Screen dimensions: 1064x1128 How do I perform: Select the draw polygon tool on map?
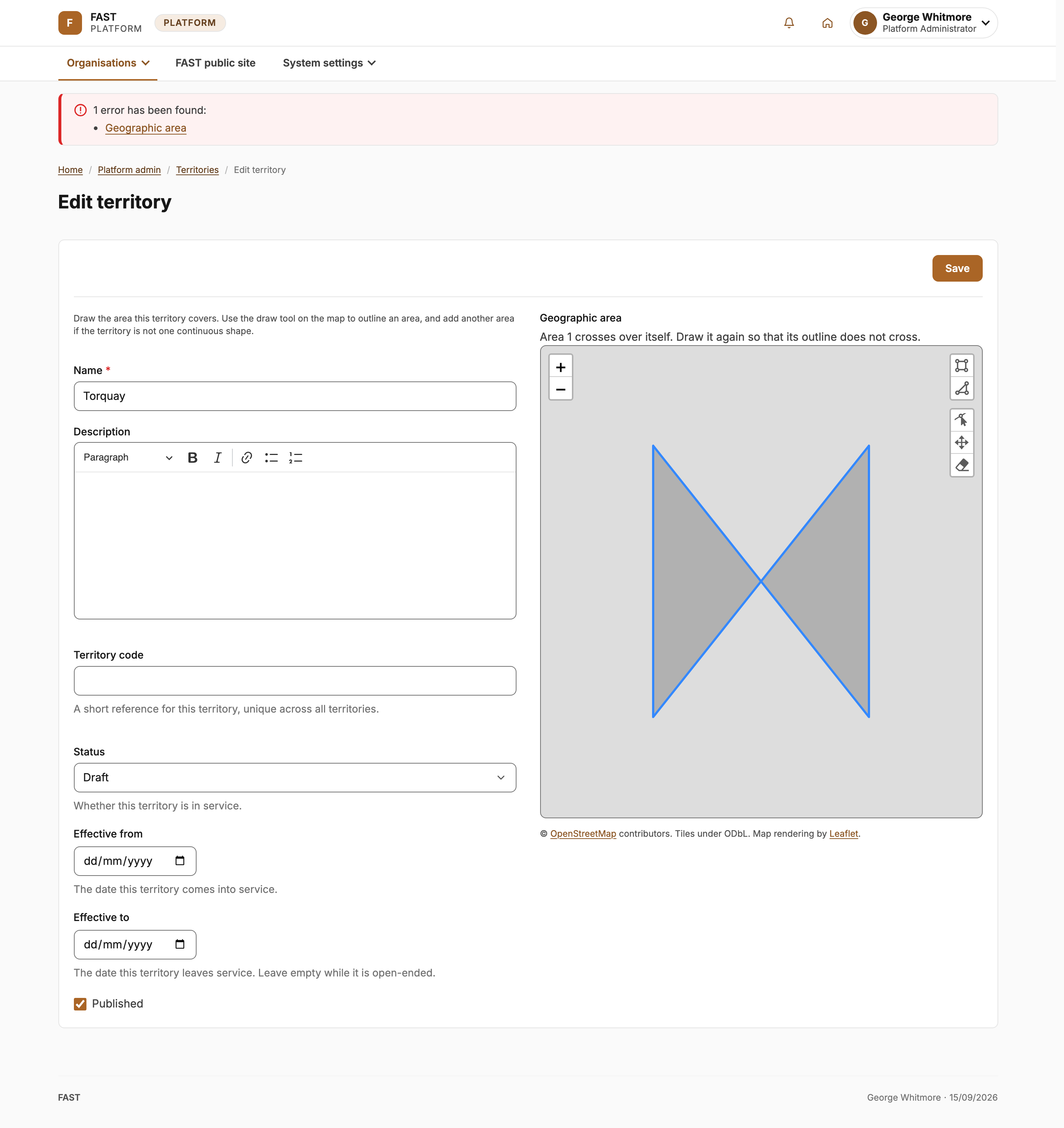tap(961, 388)
